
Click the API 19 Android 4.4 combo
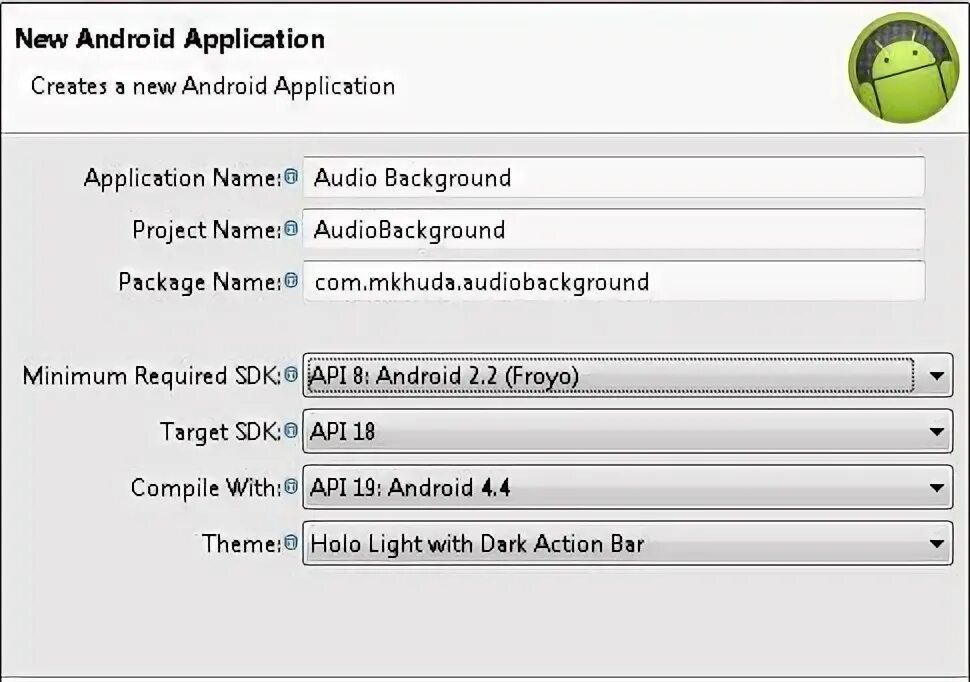point(608,488)
